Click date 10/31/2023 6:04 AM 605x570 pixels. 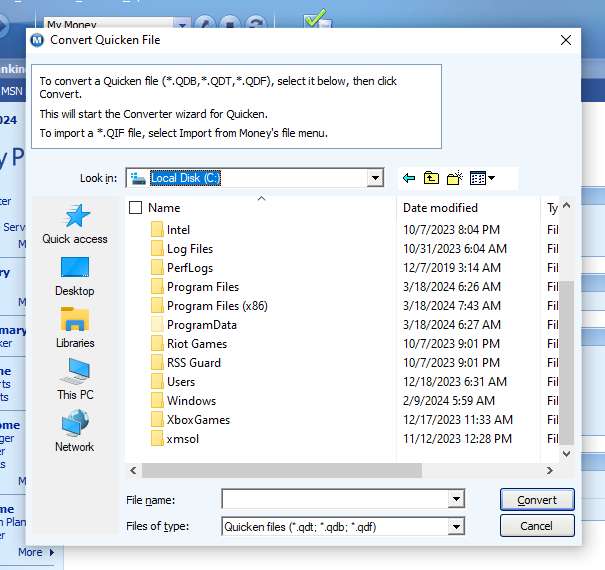tap(455, 249)
